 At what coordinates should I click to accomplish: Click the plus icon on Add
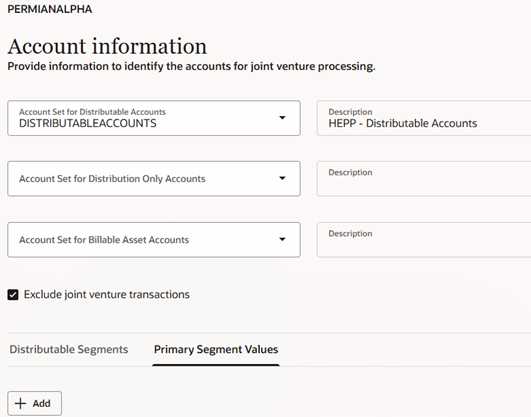point(21,403)
